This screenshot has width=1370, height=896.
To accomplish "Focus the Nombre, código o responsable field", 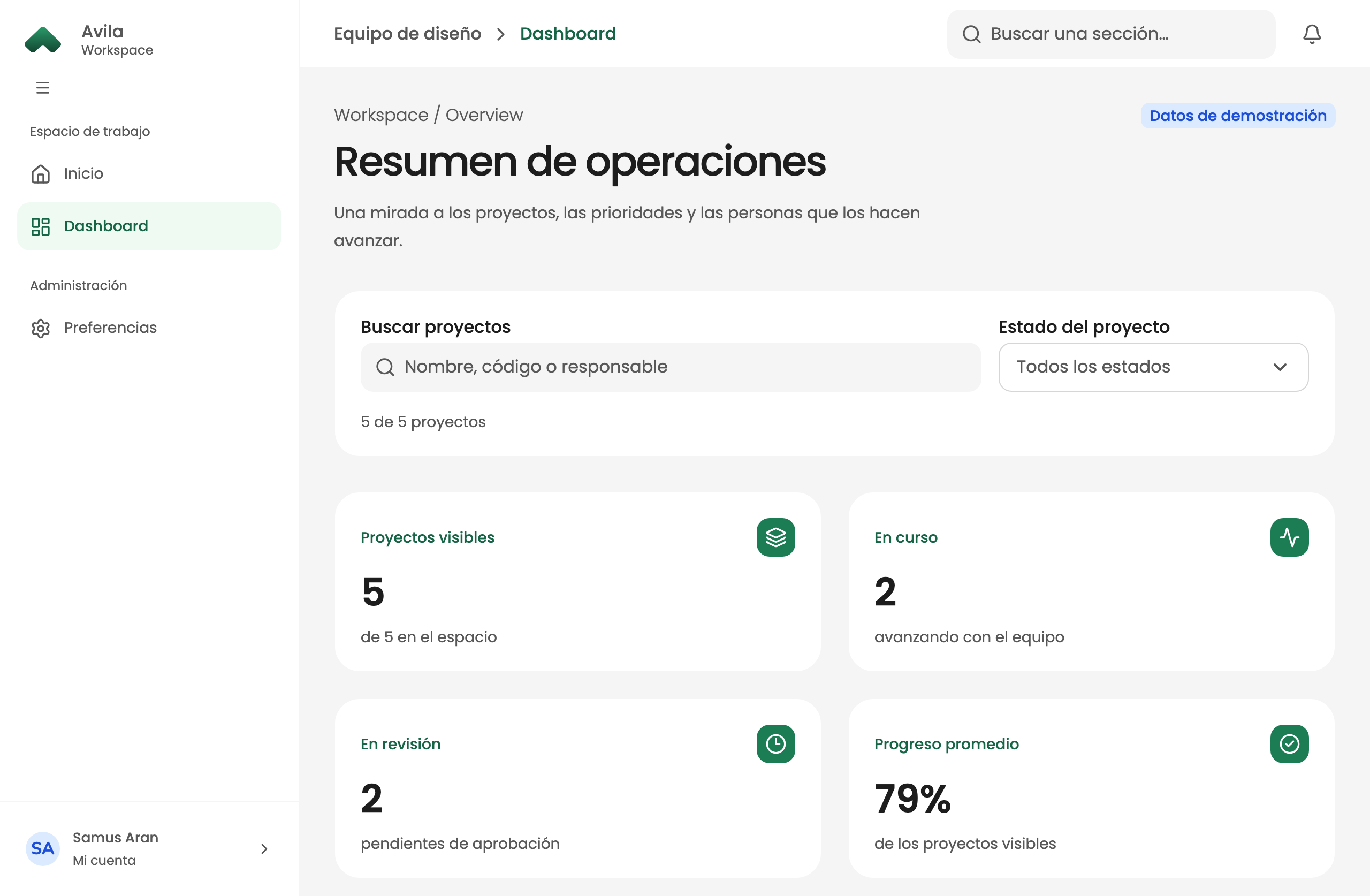I will pyautogui.click(x=671, y=367).
